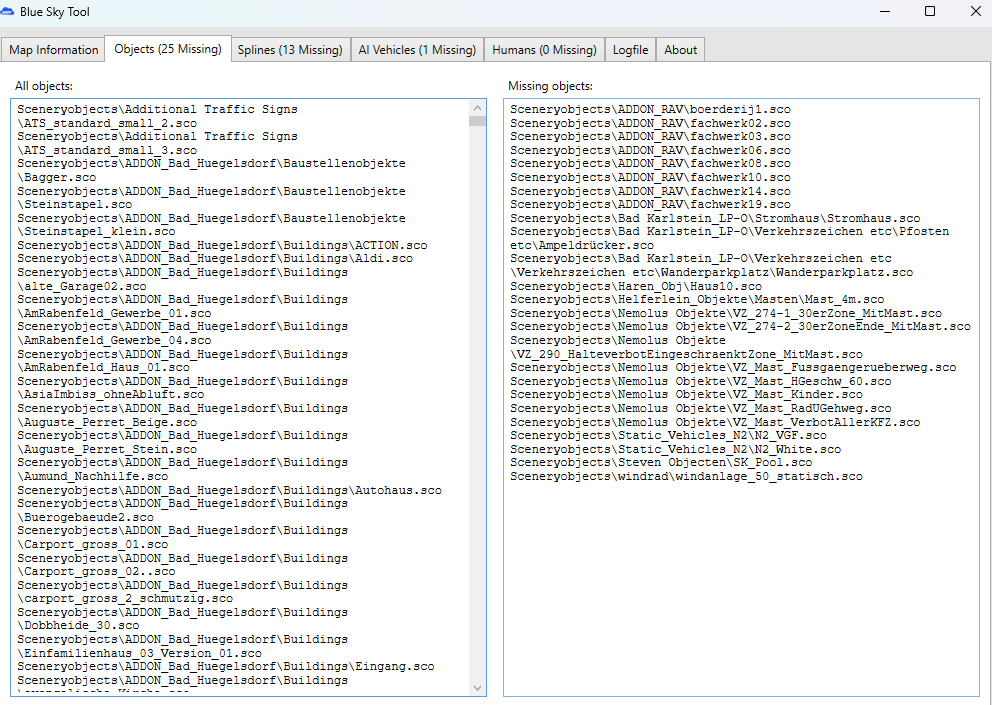Select the Objects (25 Missing) tab
The height and width of the screenshot is (705, 992).
[167, 49]
